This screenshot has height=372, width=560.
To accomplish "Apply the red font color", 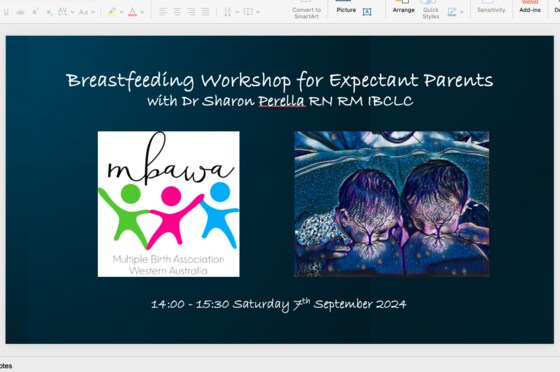I will 132,12.
